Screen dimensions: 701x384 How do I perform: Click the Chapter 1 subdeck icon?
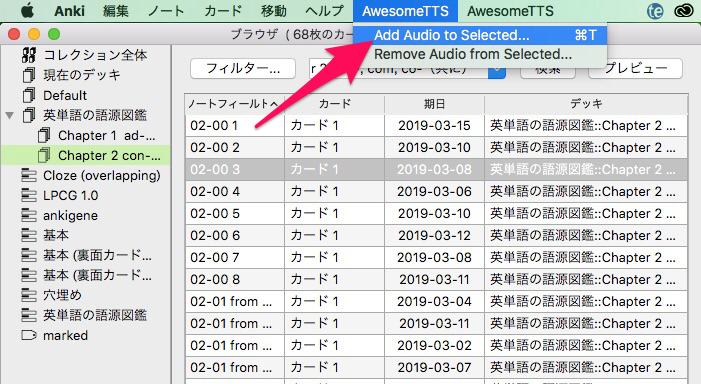[44, 135]
